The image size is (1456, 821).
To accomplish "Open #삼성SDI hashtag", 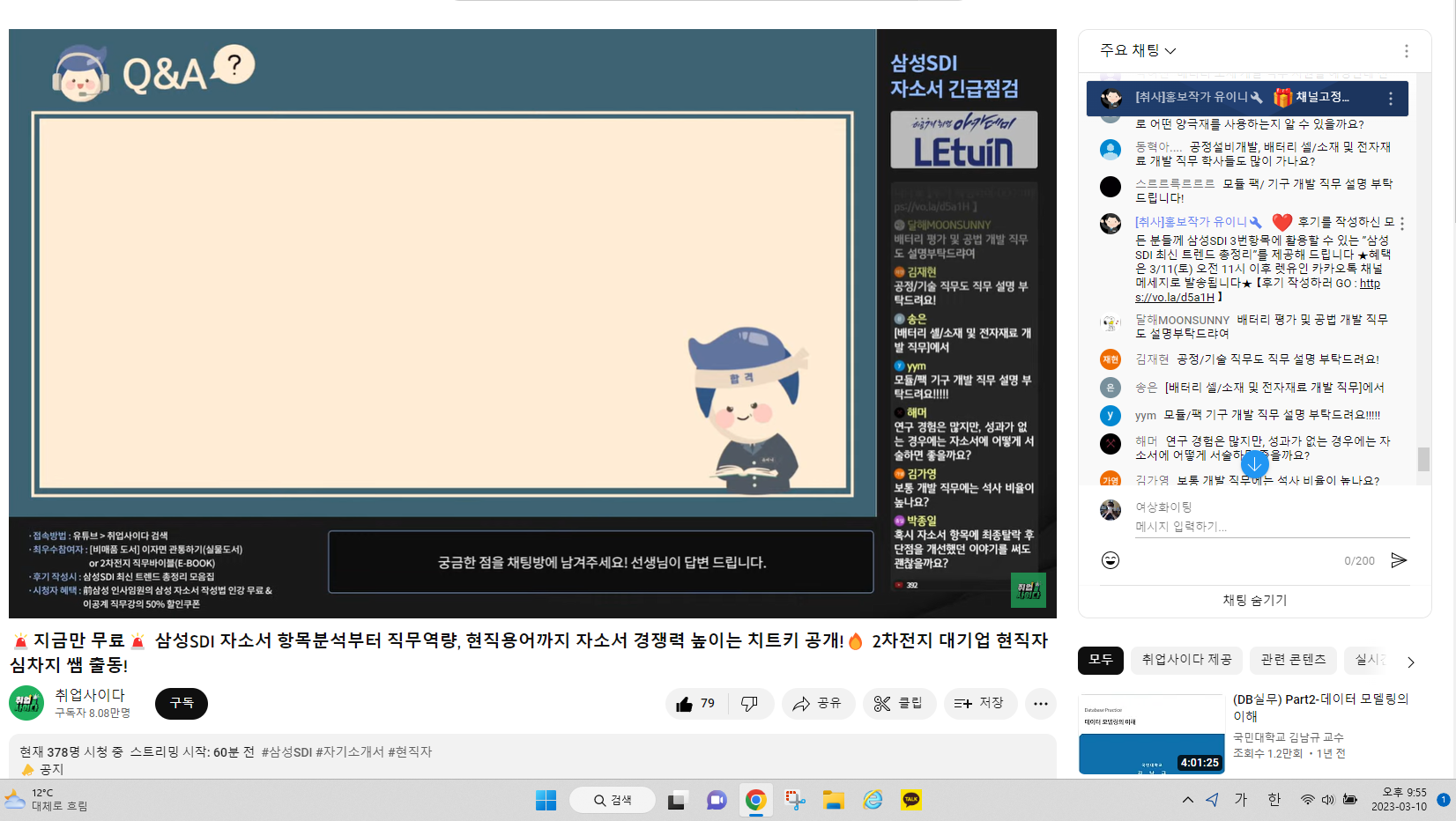I will [x=286, y=751].
